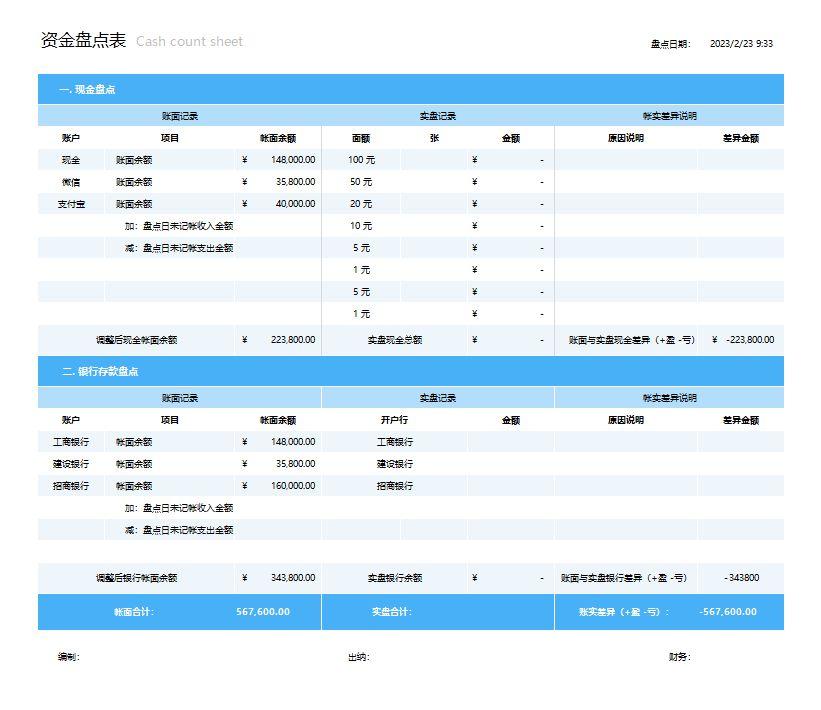Select the 盘点日期 value 2023/2/23 9:33
The image size is (821, 710).
click(741, 44)
